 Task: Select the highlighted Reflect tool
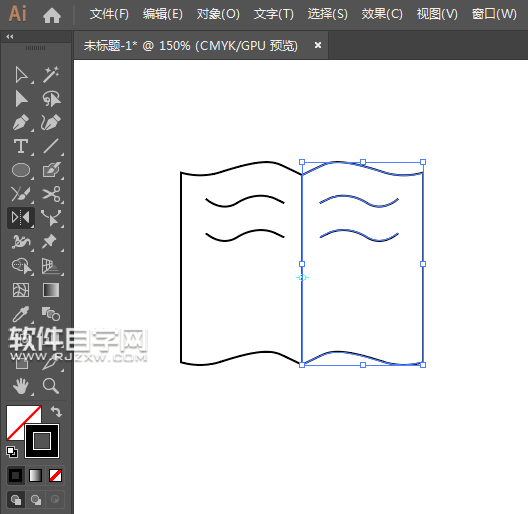pyautogui.click(x=21, y=218)
